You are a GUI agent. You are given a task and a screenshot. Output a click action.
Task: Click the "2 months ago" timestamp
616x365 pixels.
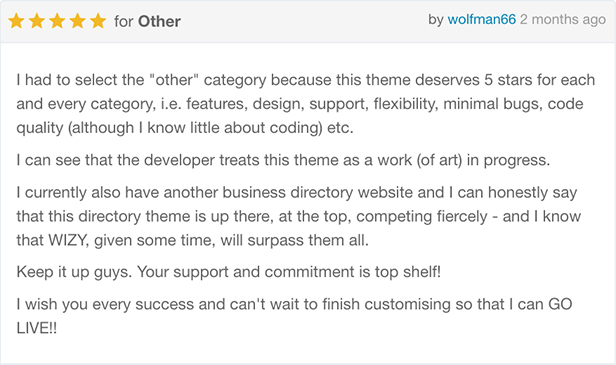coord(563,20)
